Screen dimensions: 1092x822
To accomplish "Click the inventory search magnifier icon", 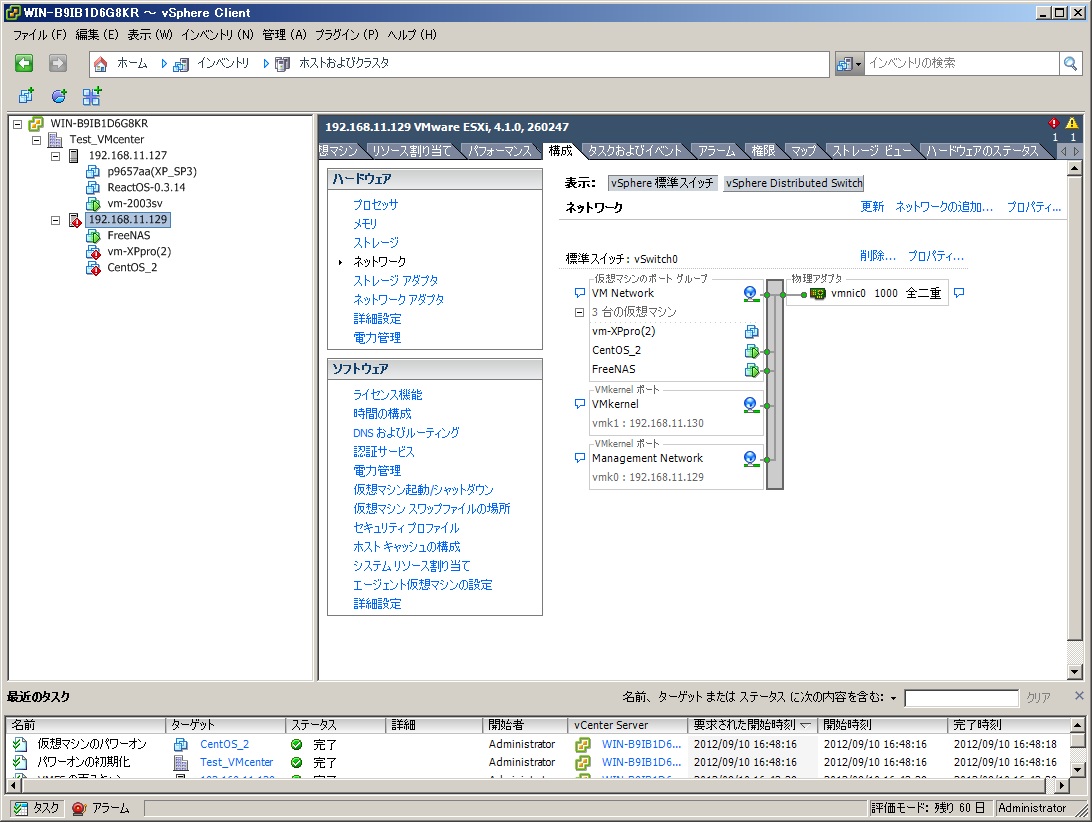I will 1070,64.
